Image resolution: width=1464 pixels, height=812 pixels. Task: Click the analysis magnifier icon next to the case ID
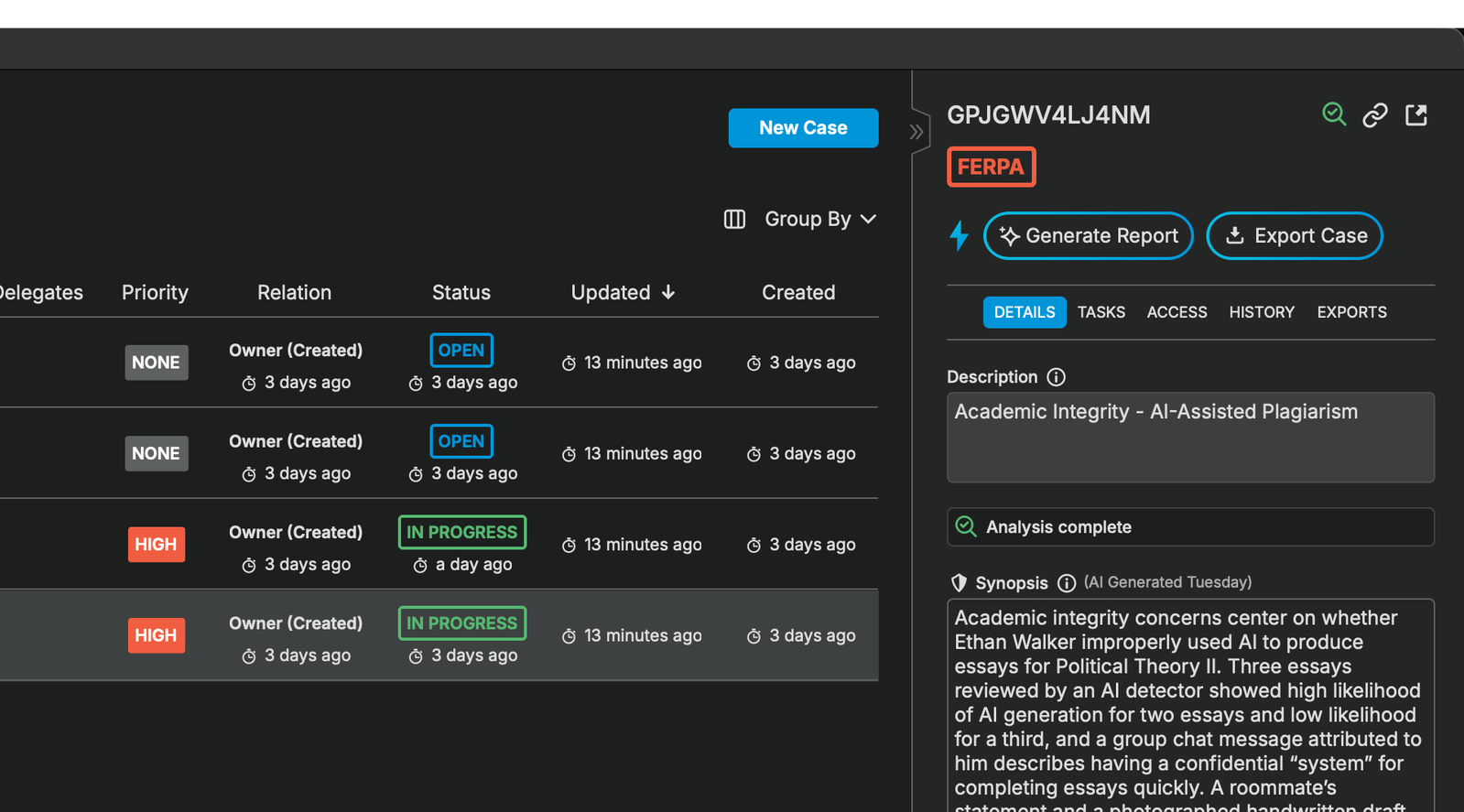pyautogui.click(x=1334, y=114)
